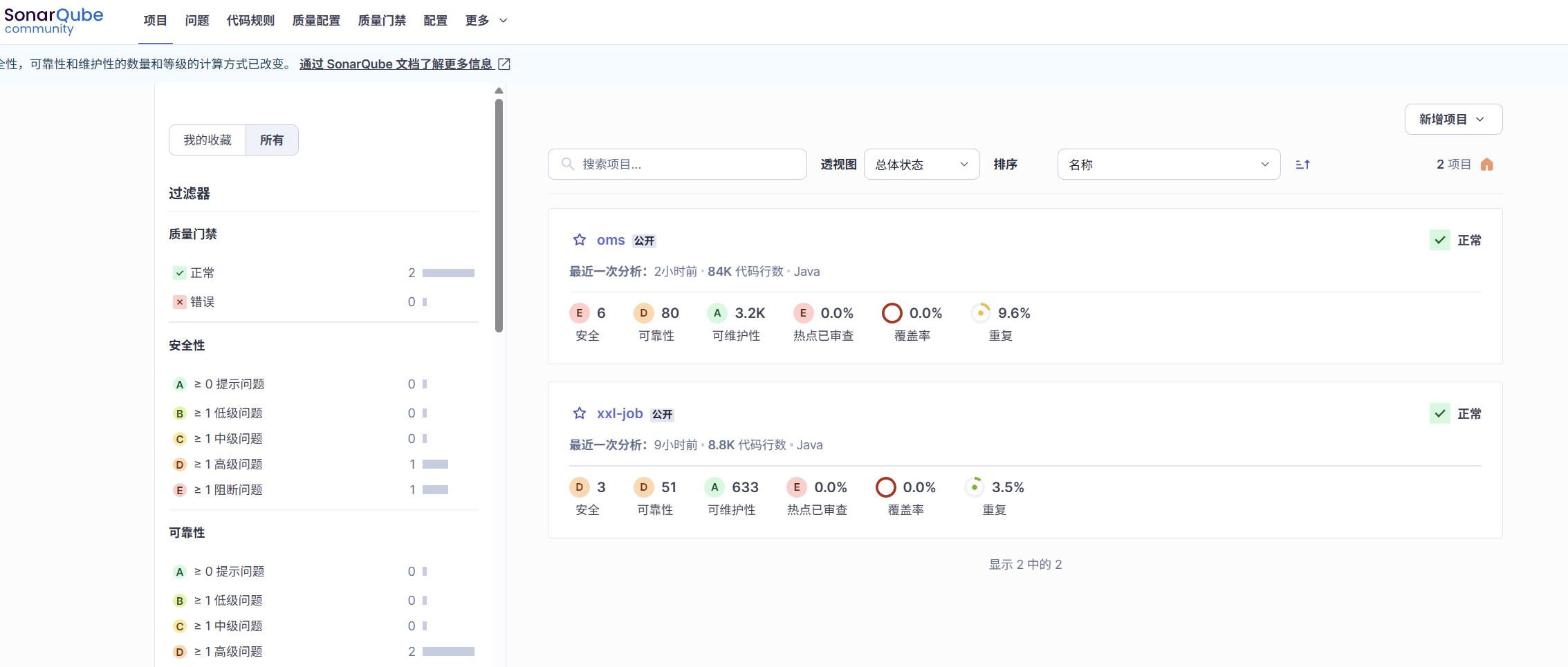Open the 排序 名称 dropdown

pos(1169,165)
